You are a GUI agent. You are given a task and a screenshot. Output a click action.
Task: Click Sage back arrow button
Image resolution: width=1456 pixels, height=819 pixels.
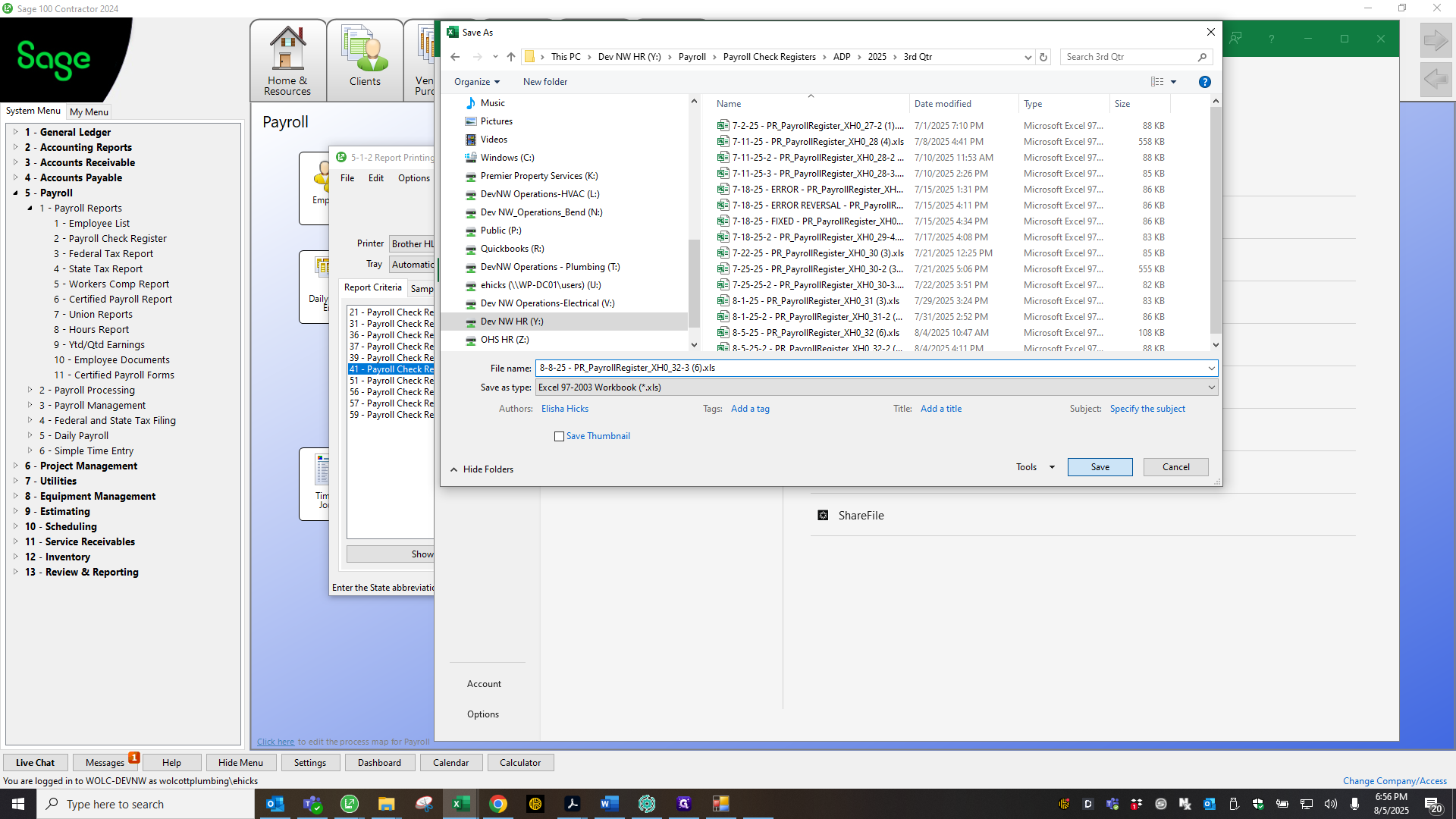1436,79
